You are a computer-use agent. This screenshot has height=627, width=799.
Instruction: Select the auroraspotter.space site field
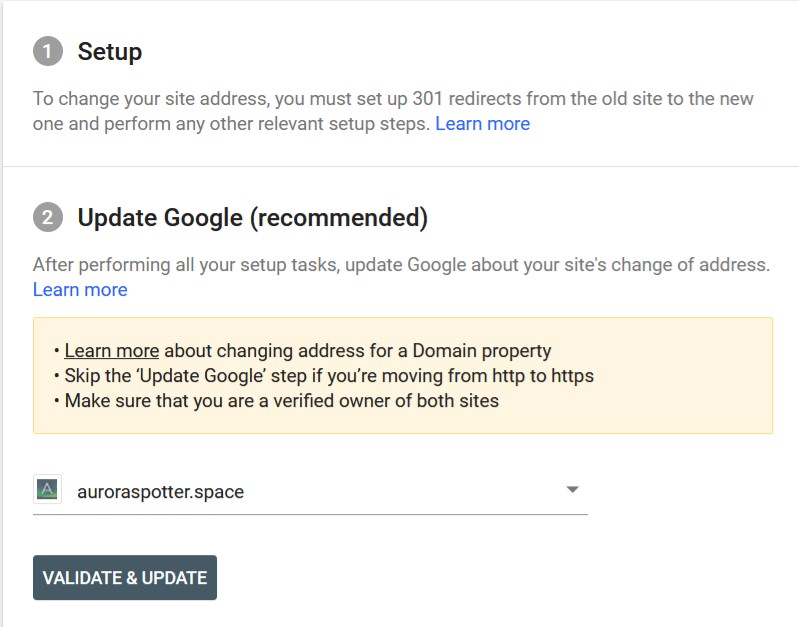300,491
